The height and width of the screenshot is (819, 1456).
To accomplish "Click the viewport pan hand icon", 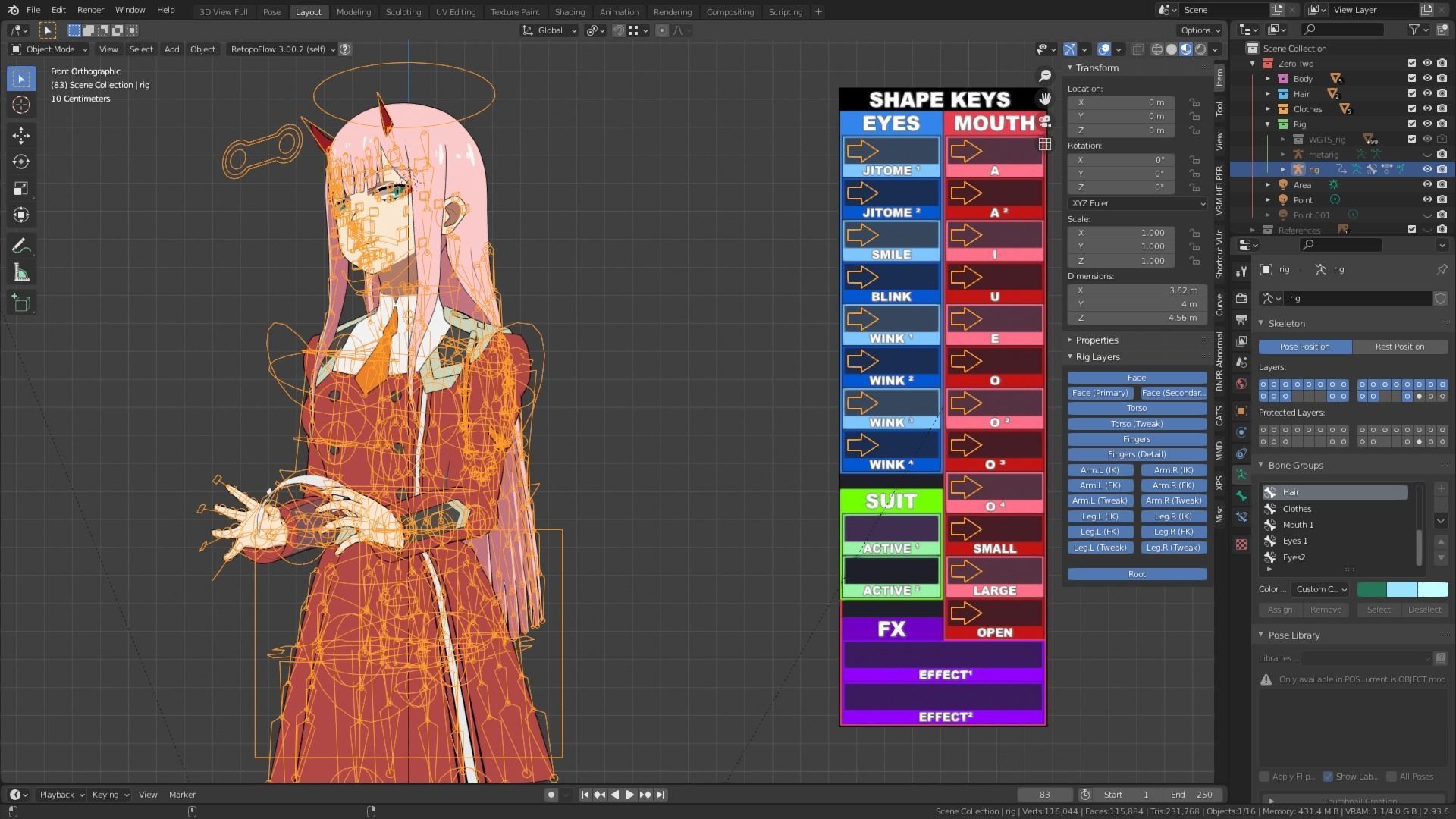I will click(1045, 99).
